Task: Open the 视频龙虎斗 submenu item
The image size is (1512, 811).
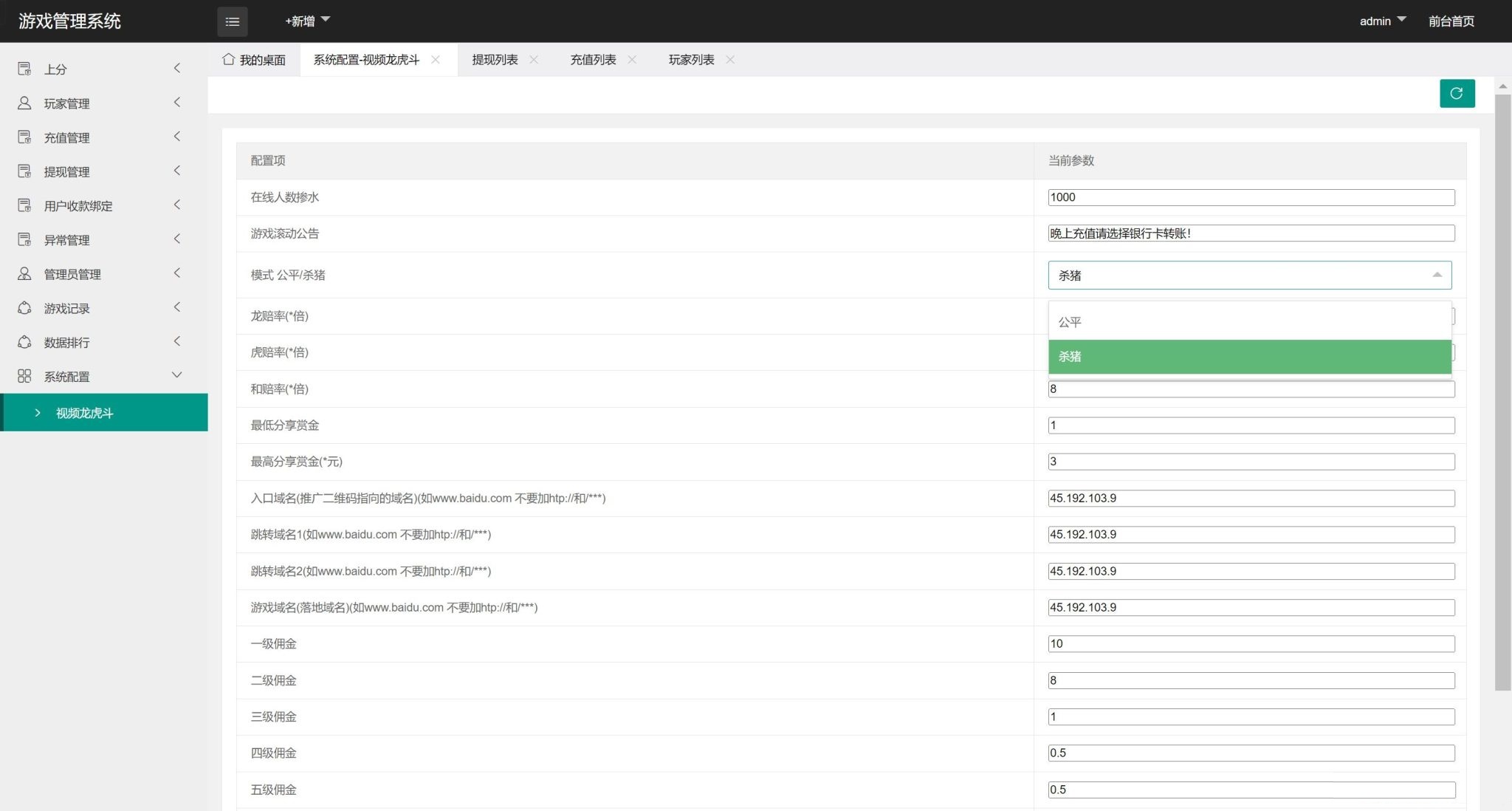Action: pyautogui.click(x=85, y=413)
